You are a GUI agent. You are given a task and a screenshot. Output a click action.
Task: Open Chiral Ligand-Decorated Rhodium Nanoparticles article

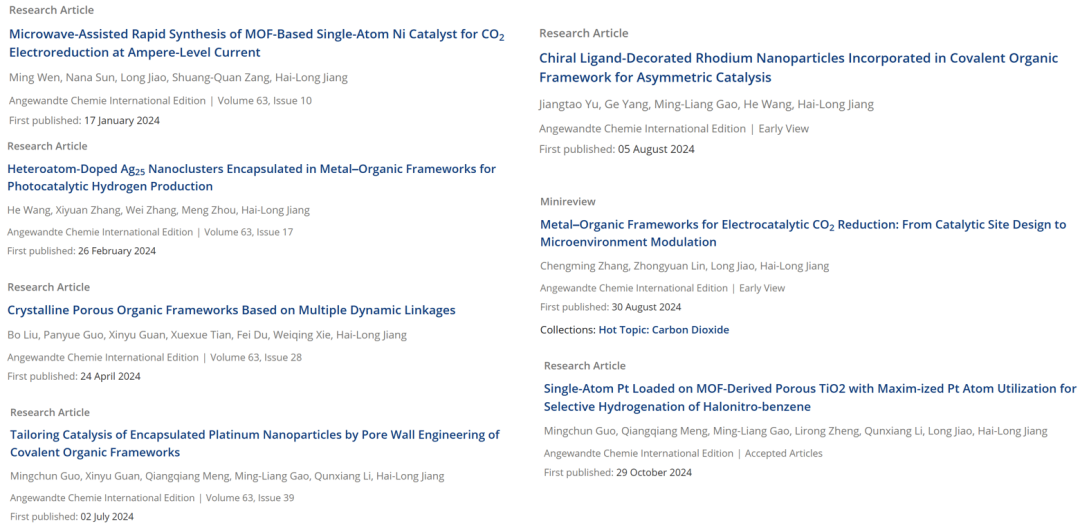click(798, 67)
